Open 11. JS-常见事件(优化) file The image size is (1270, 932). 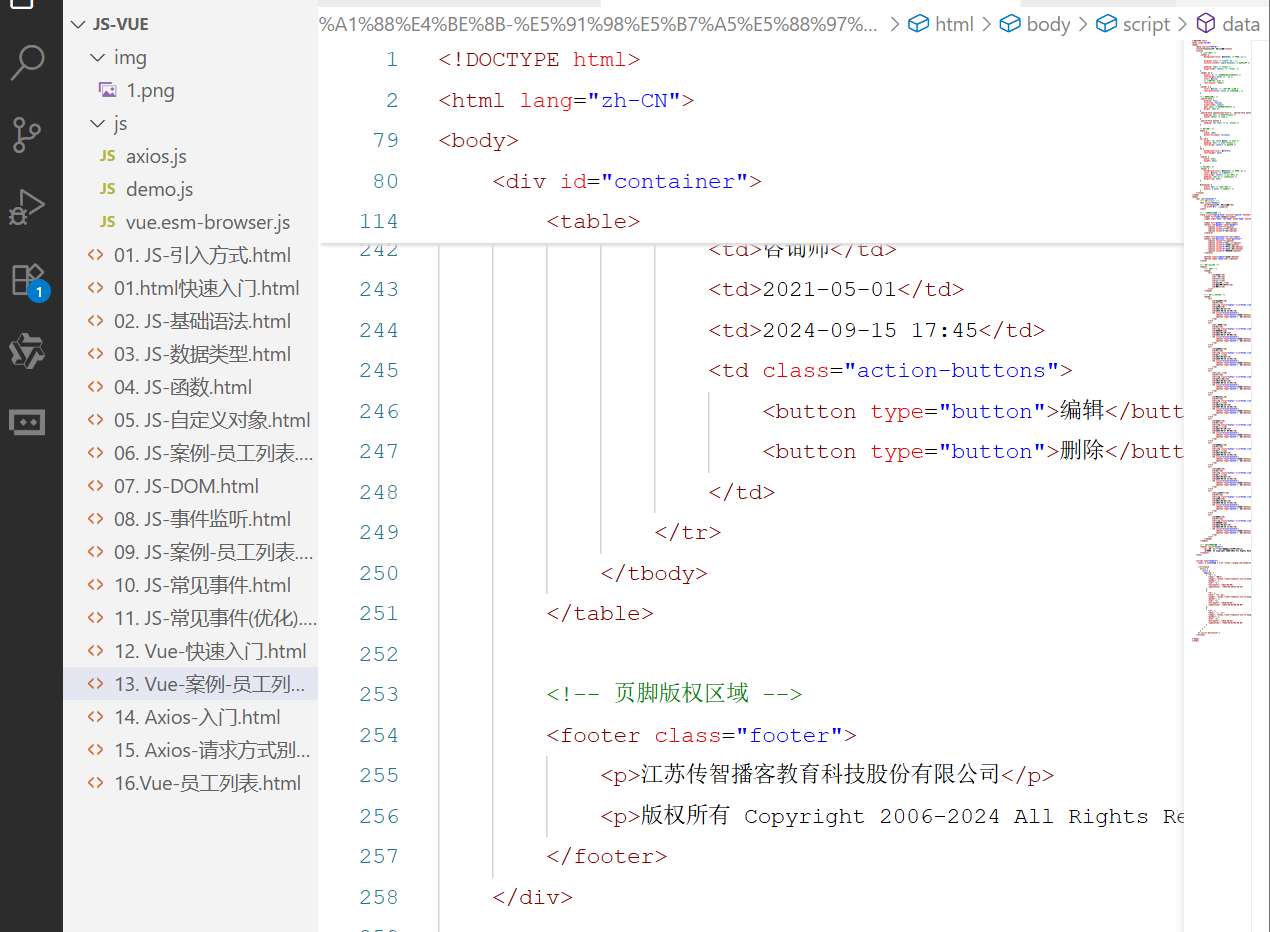click(x=190, y=618)
